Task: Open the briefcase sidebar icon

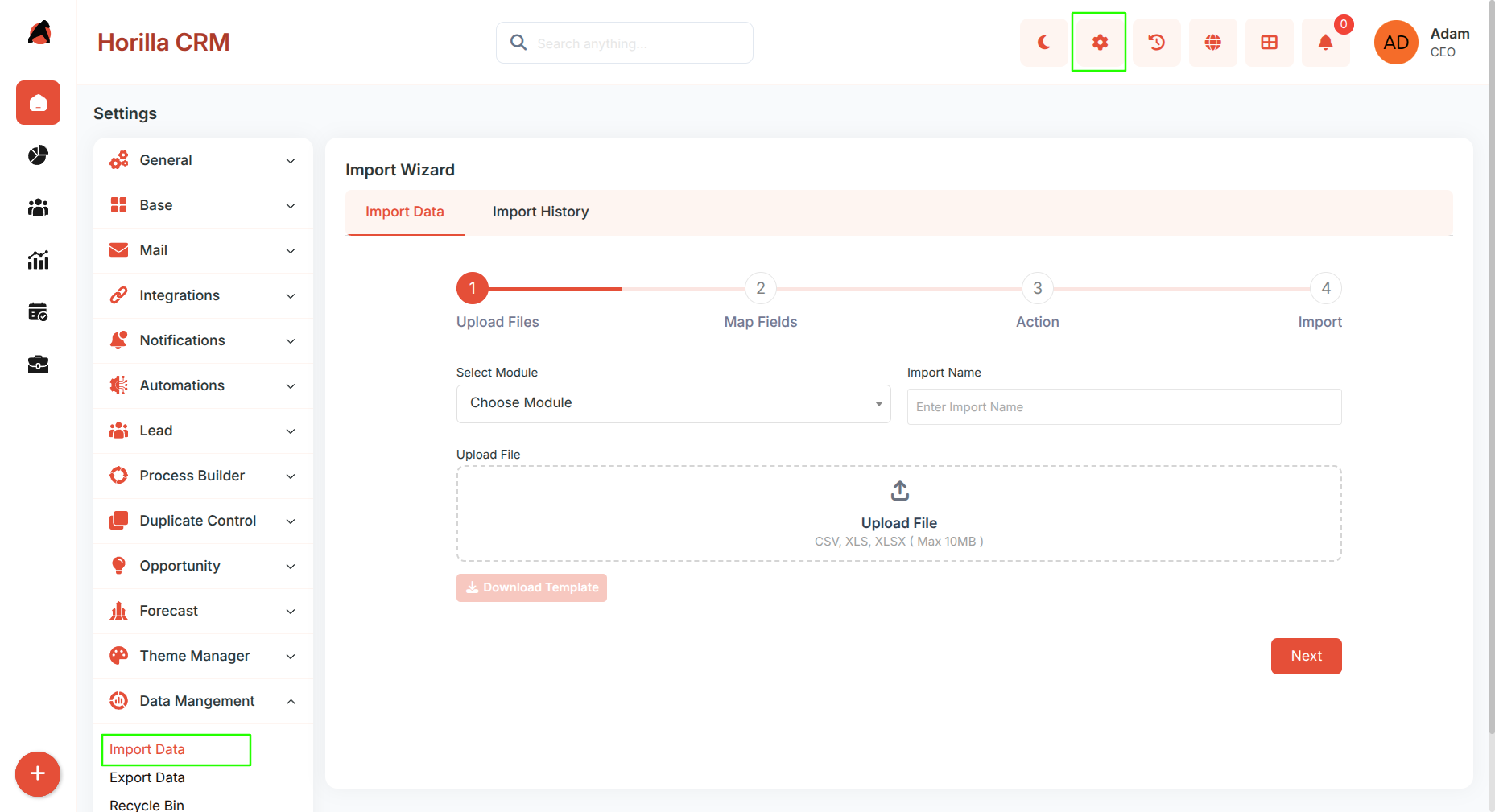Action: (x=38, y=365)
